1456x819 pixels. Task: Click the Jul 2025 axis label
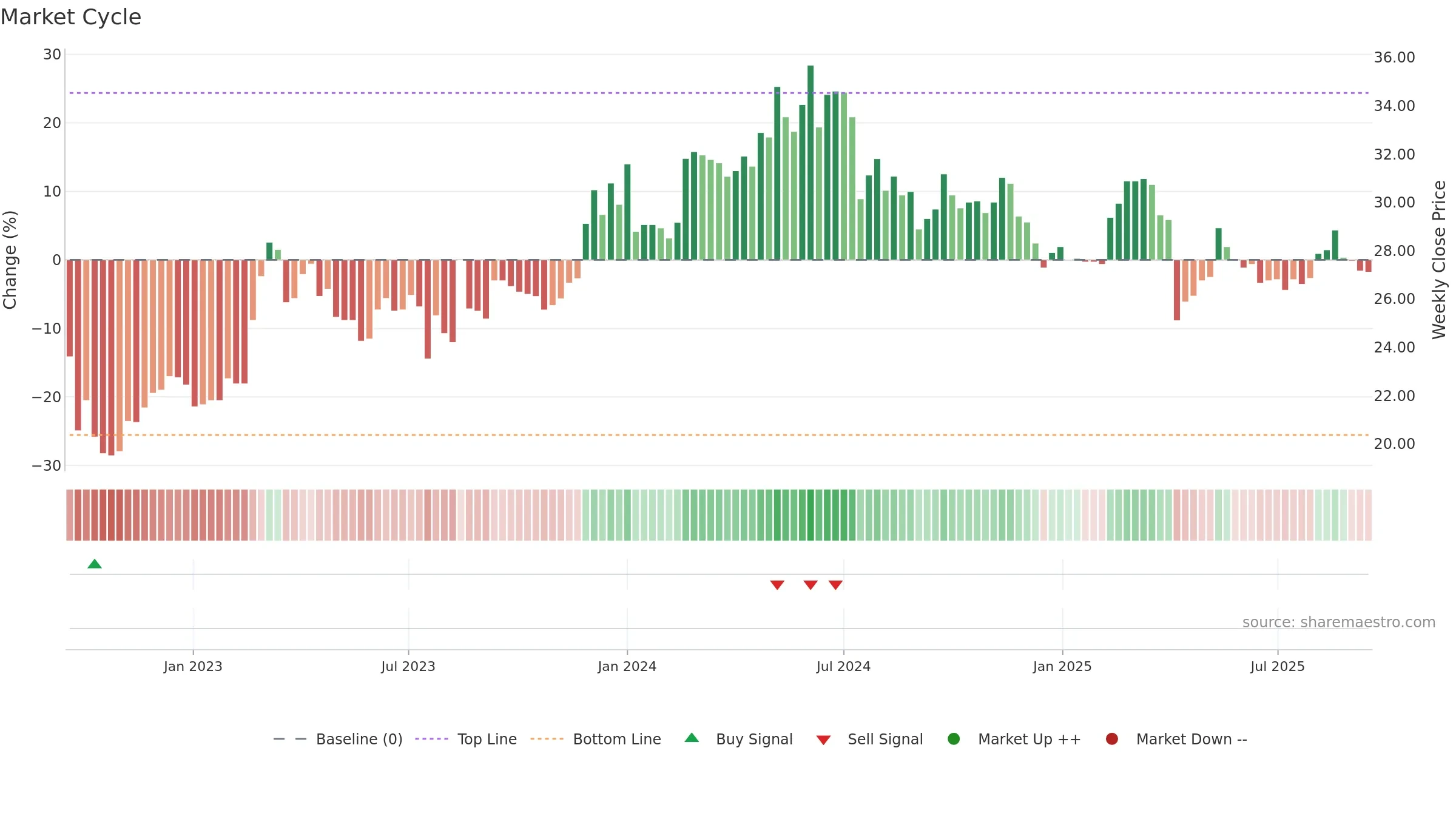coord(1278,667)
